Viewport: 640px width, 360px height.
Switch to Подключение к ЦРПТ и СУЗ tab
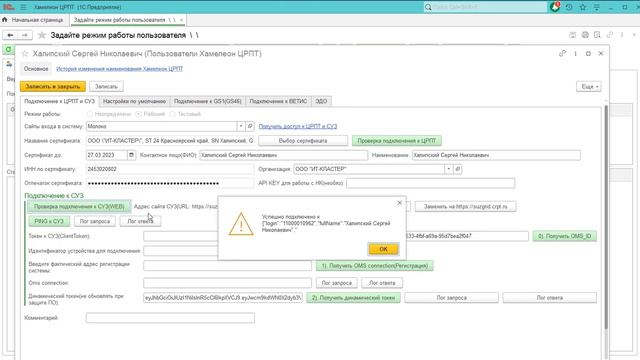(x=59, y=101)
